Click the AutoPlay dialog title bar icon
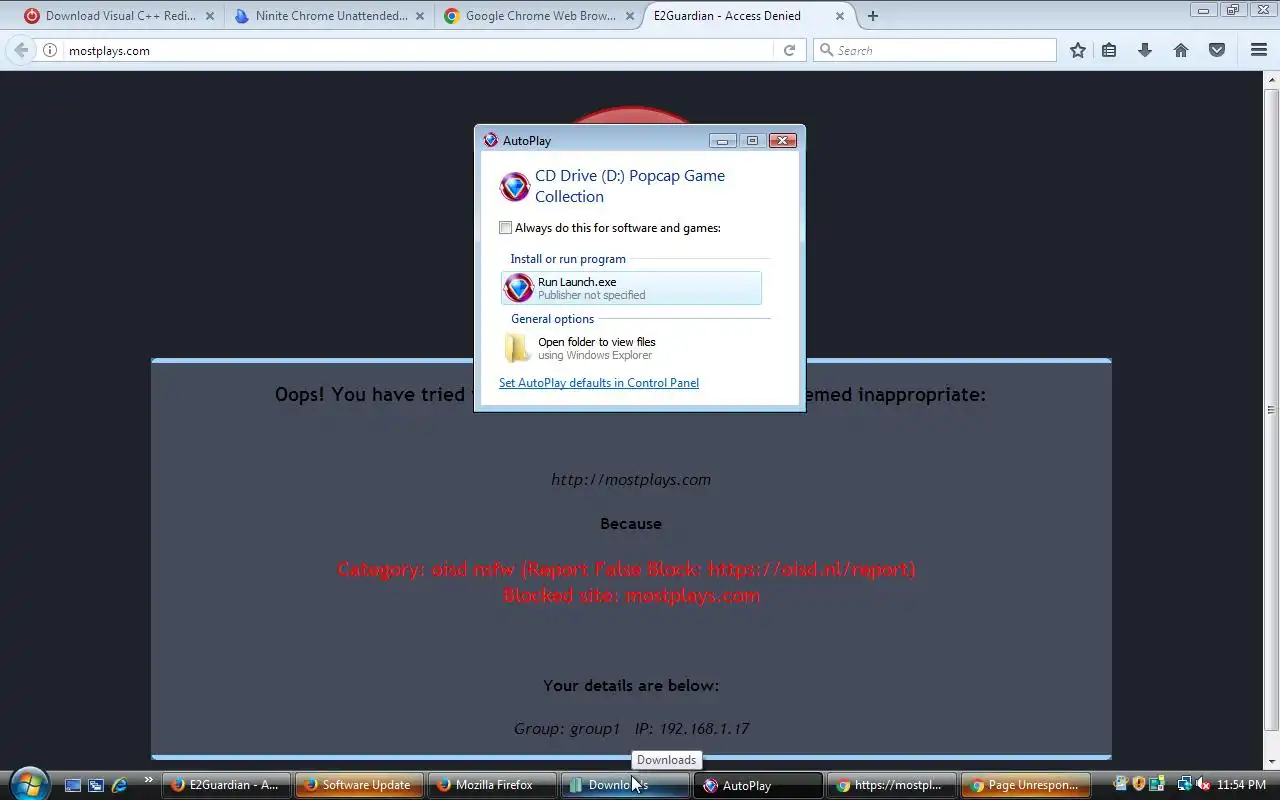Screen dimensions: 1280x800 coord(490,140)
